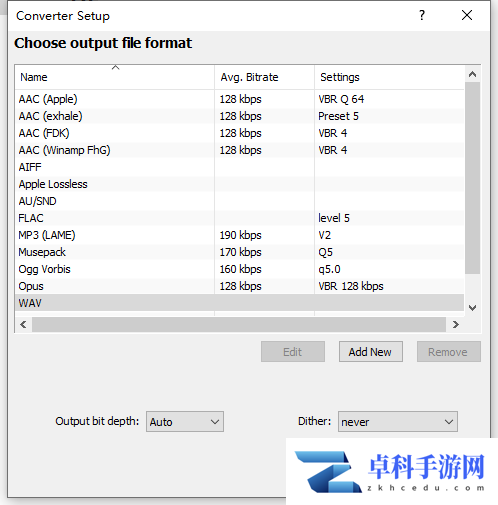Click the horizontal scroll left arrow

(x=23, y=324)
